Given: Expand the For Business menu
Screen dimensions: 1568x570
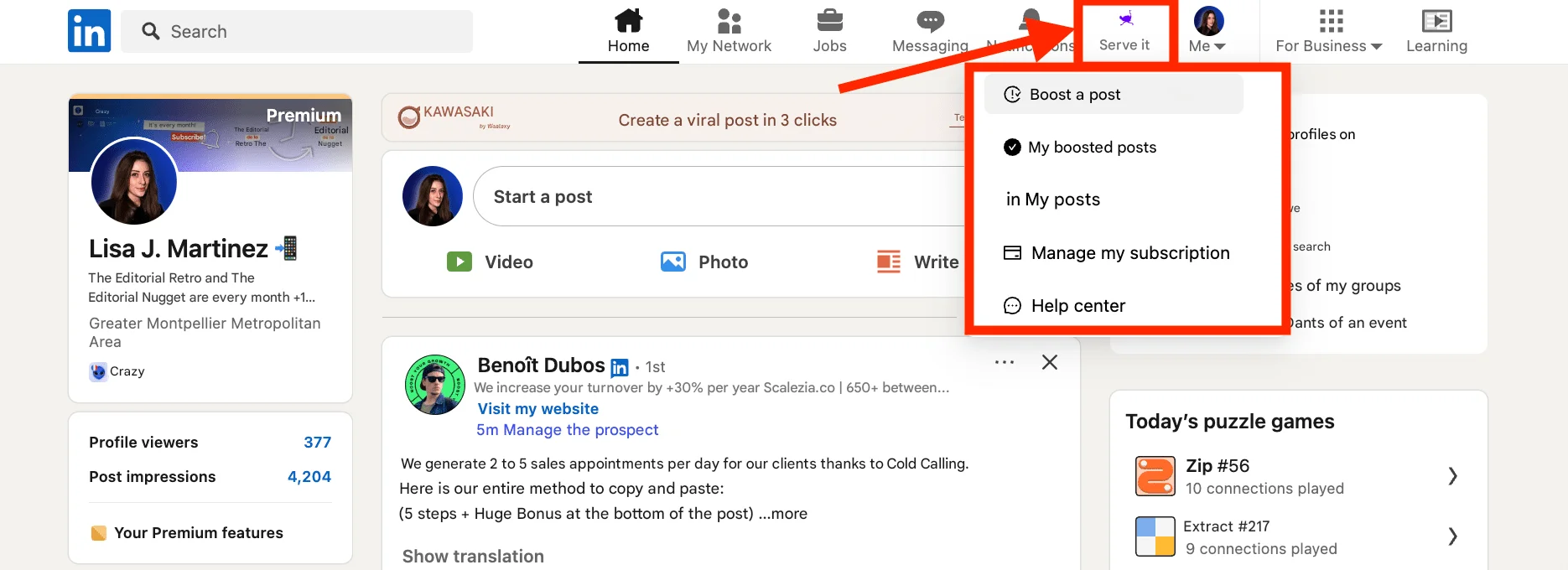Looking at the screenshot, I should pos(1329,31).
